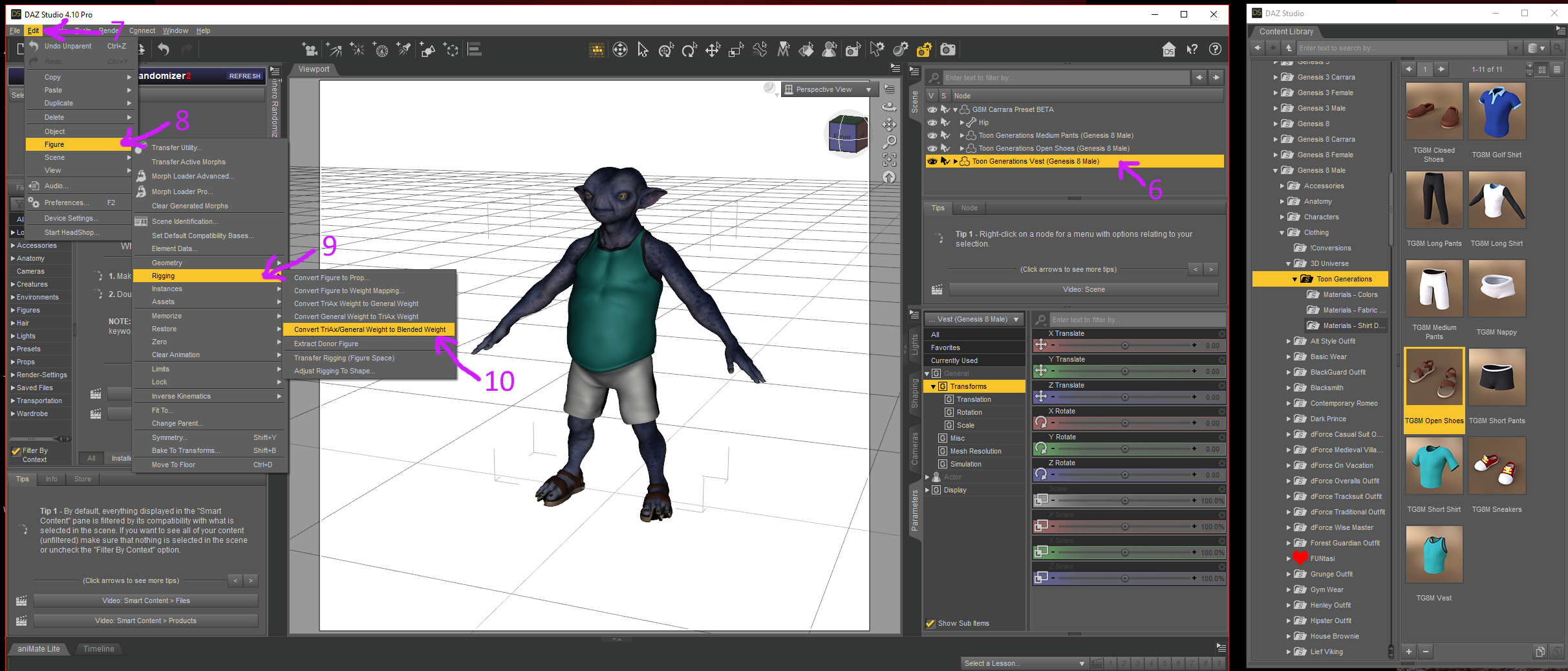Select the Translate tool in the toolbar
Image resolution: width=1568 pixels, height=671 pixels.
713,50
